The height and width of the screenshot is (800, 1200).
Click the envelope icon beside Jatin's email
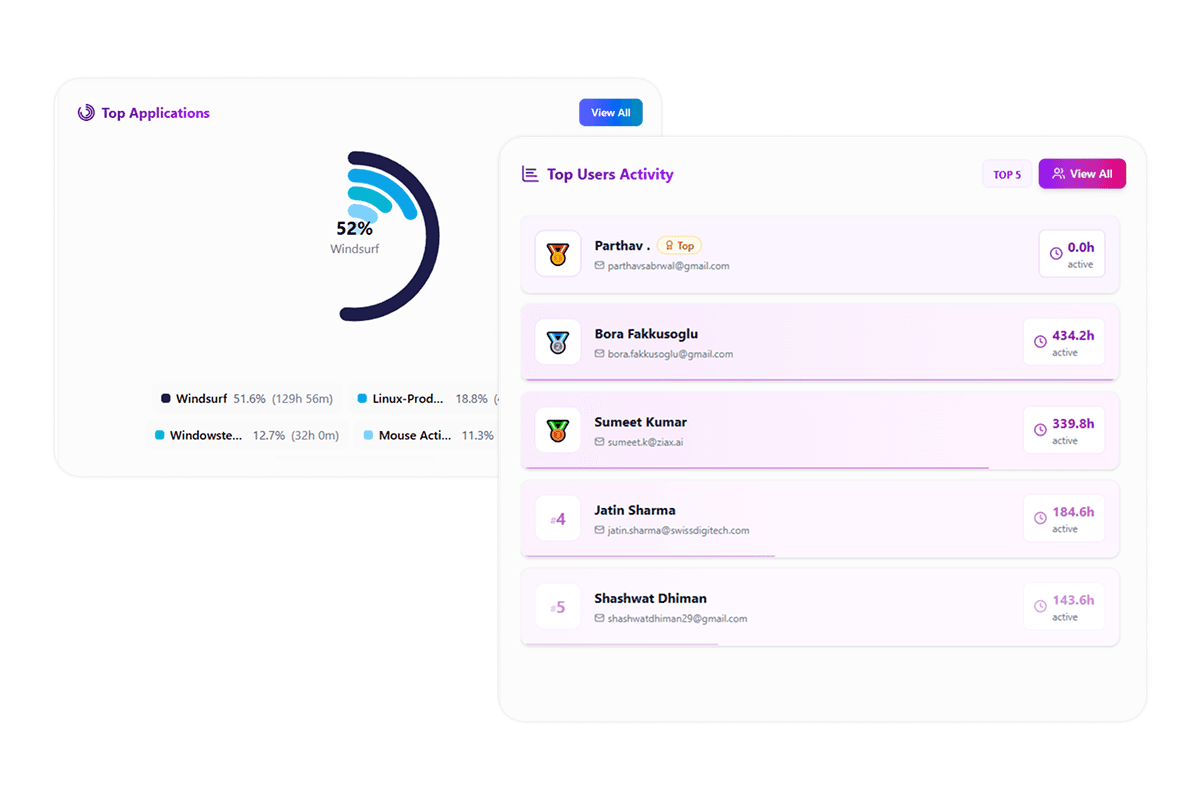tap(600, 530)
